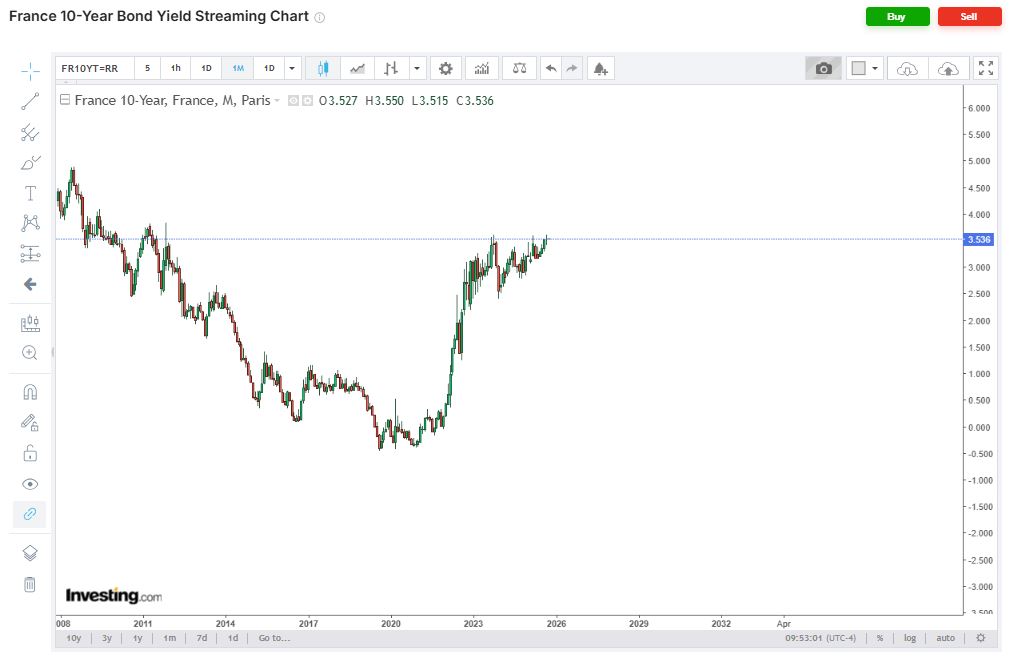Open chart settings gear at bottom right
Viewport: 1014px width, 659px height.
pos(980,638)
